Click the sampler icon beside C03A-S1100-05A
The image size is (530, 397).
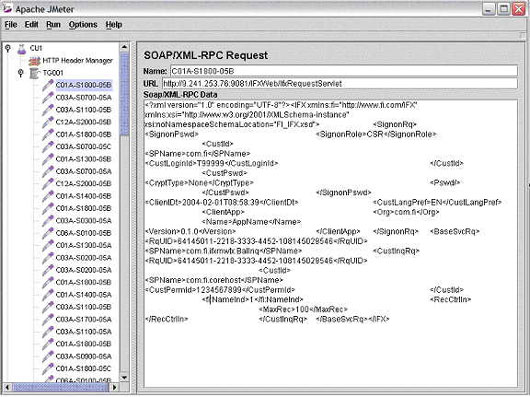point(48,331)
